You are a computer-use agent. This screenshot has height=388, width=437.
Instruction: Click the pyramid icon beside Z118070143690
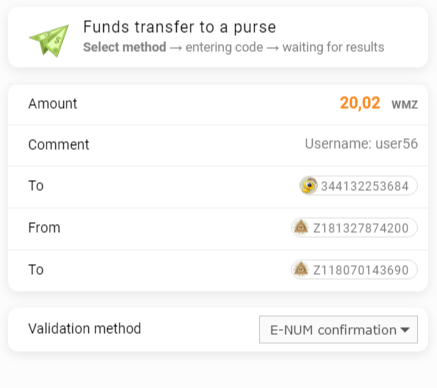click(x=301, y=269)
